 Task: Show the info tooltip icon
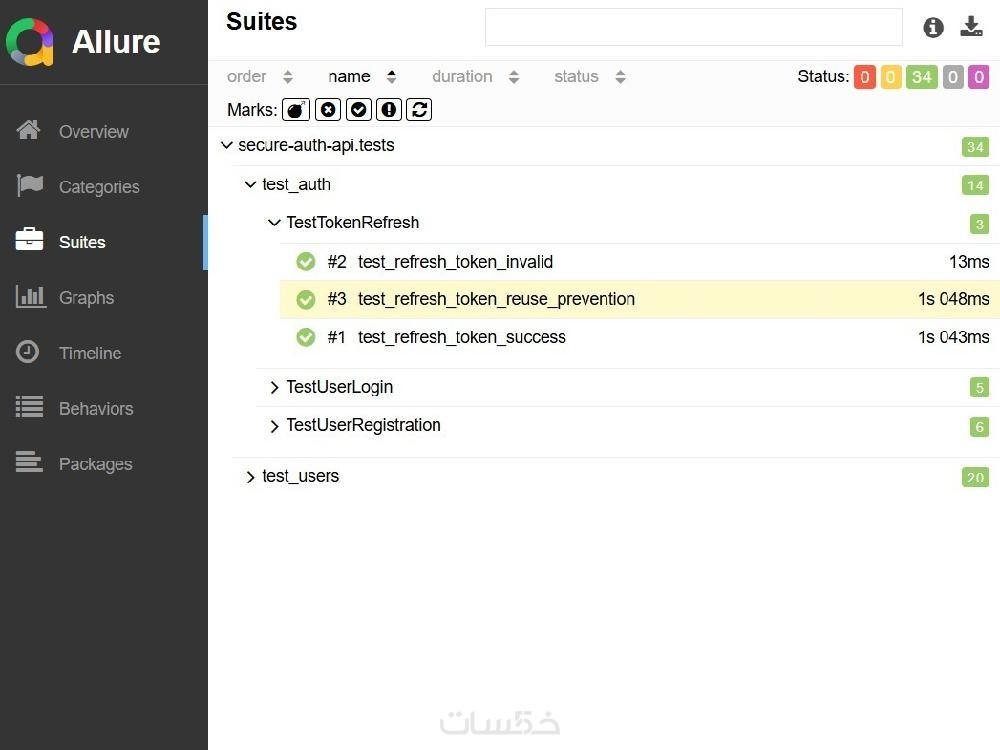tap(933, 27)
